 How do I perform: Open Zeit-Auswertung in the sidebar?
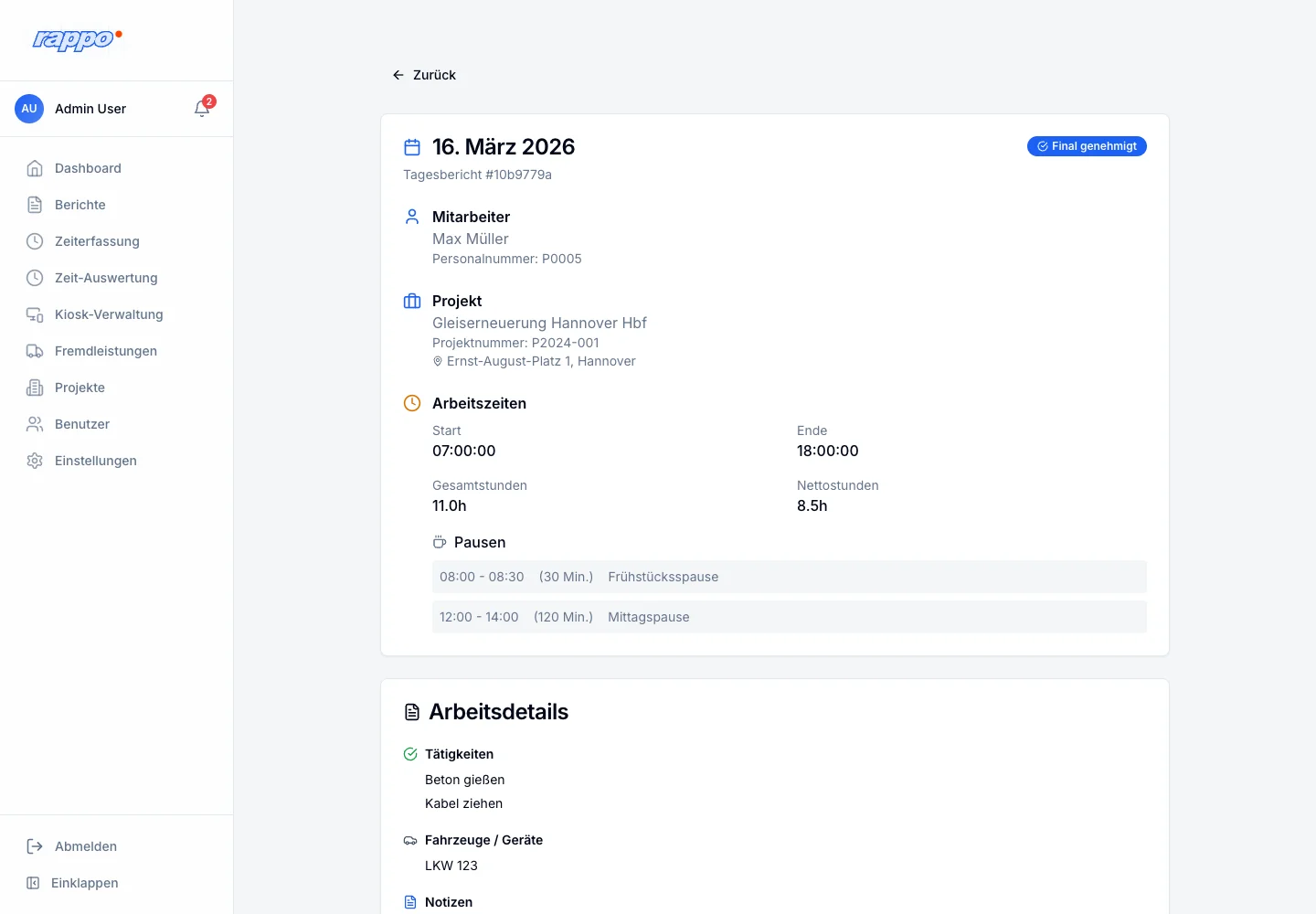click(117, 278)
